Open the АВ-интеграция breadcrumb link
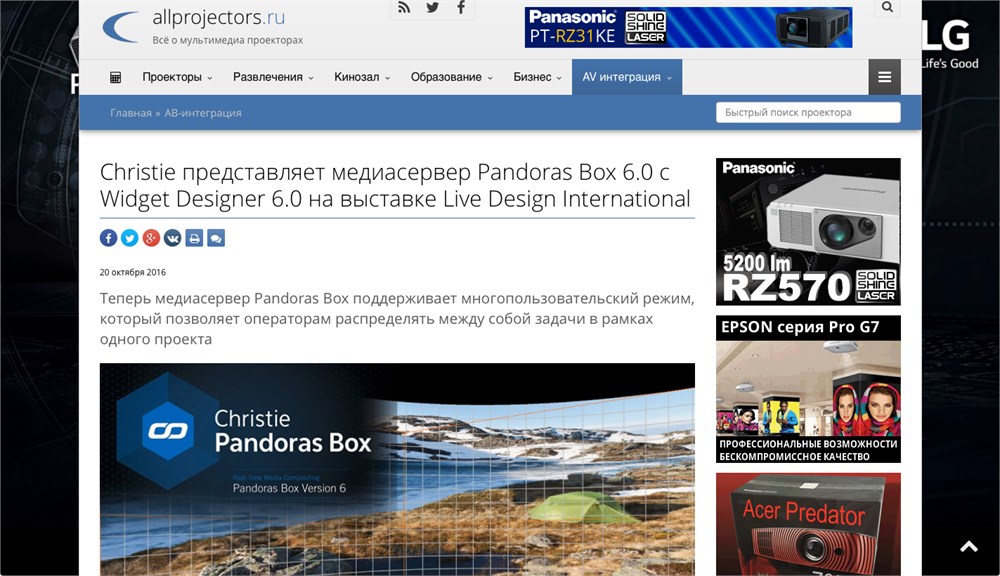 203,113
